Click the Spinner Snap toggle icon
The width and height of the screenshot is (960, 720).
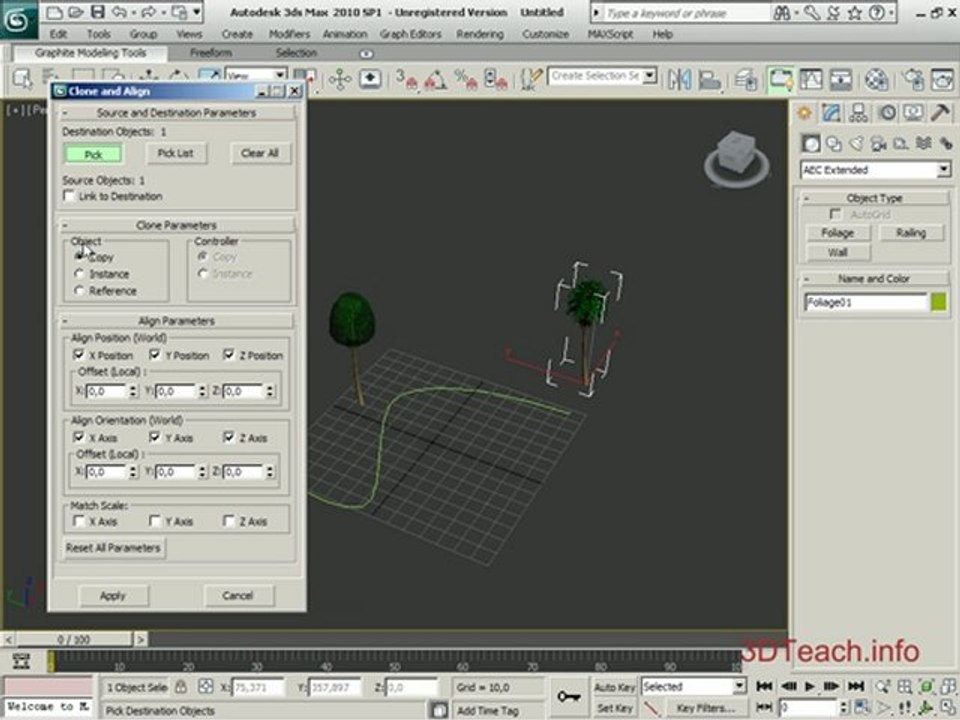coord(495,80)
